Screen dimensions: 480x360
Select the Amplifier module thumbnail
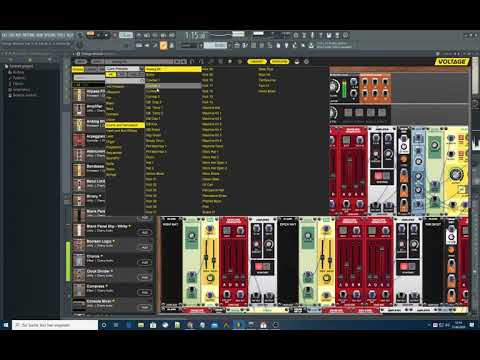[79, 110]
